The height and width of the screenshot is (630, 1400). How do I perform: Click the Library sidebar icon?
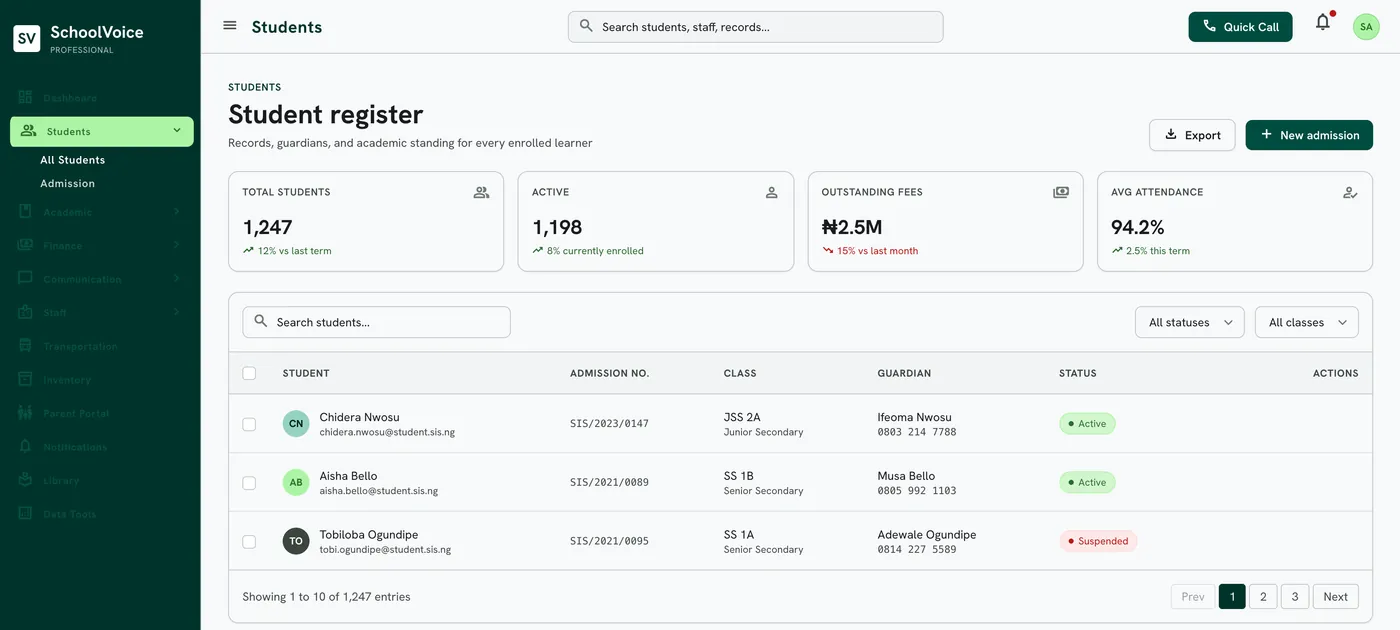[26, 480]
